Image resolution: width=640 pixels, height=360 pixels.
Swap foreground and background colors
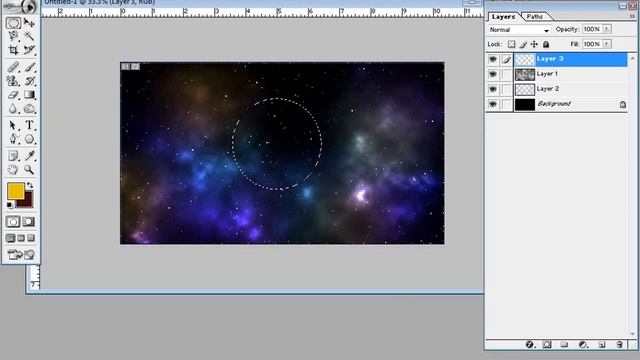[30, 186]
